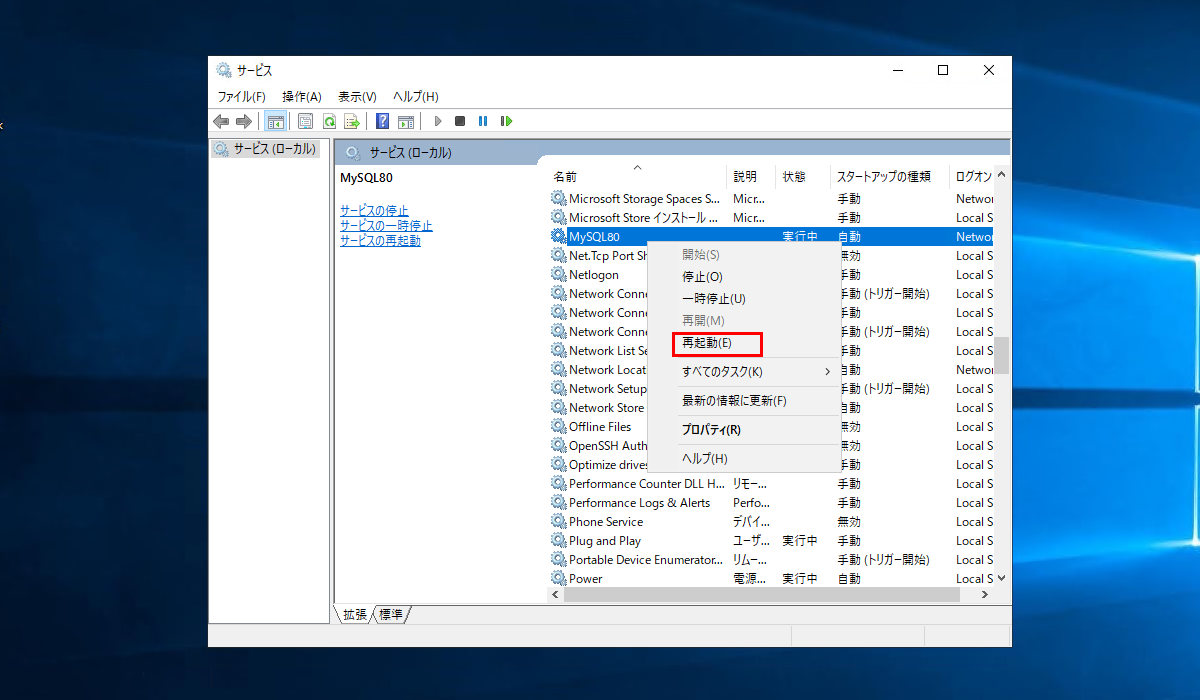Click the gear icon beside MySQL80
This screenshot has height=700, width=1200.
coord(558,237)
